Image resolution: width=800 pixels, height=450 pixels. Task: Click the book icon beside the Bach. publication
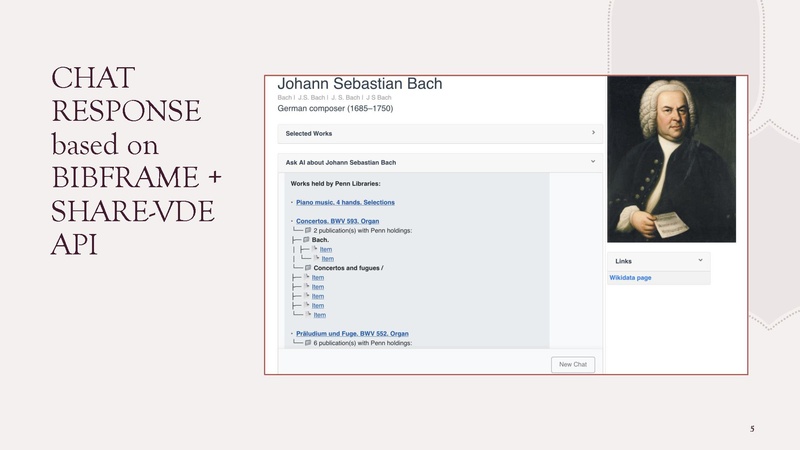point(306,240)
